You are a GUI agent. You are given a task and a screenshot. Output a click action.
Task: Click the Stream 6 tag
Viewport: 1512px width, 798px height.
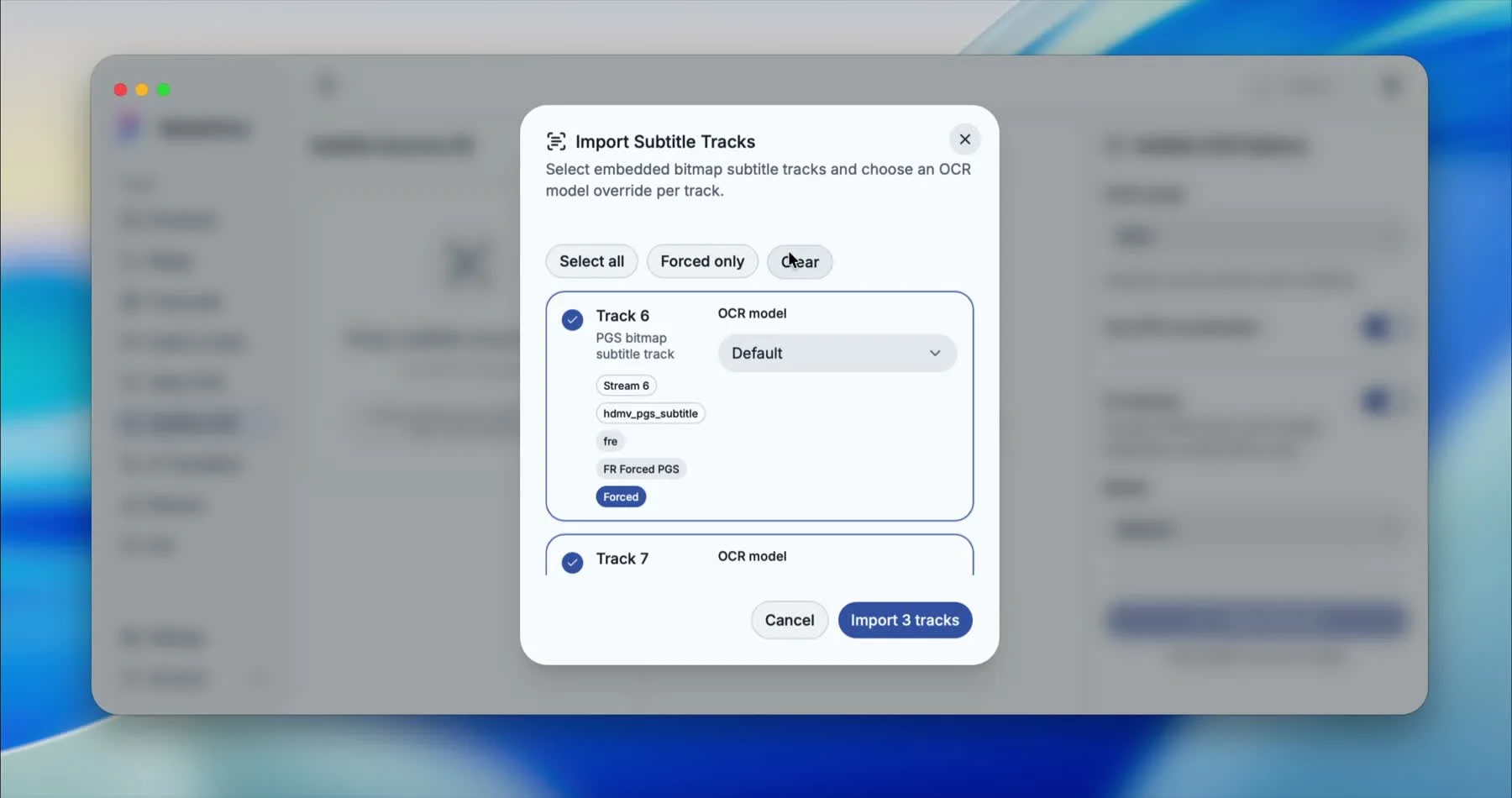[626, 386]
